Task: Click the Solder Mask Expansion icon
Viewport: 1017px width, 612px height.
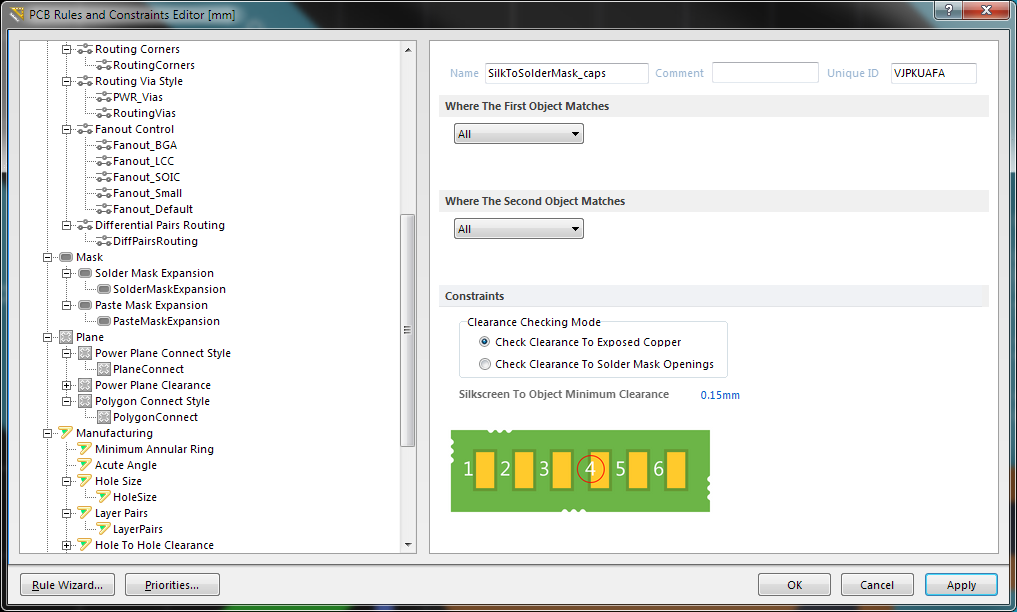Action: [x=84, y=273]
